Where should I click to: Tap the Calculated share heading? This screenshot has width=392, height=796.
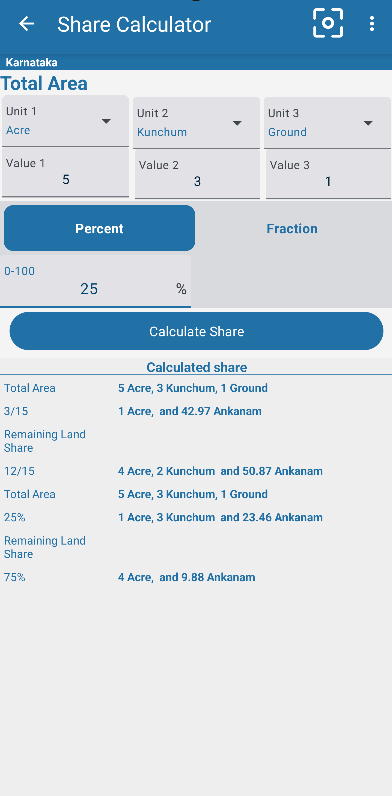point(197,368)
